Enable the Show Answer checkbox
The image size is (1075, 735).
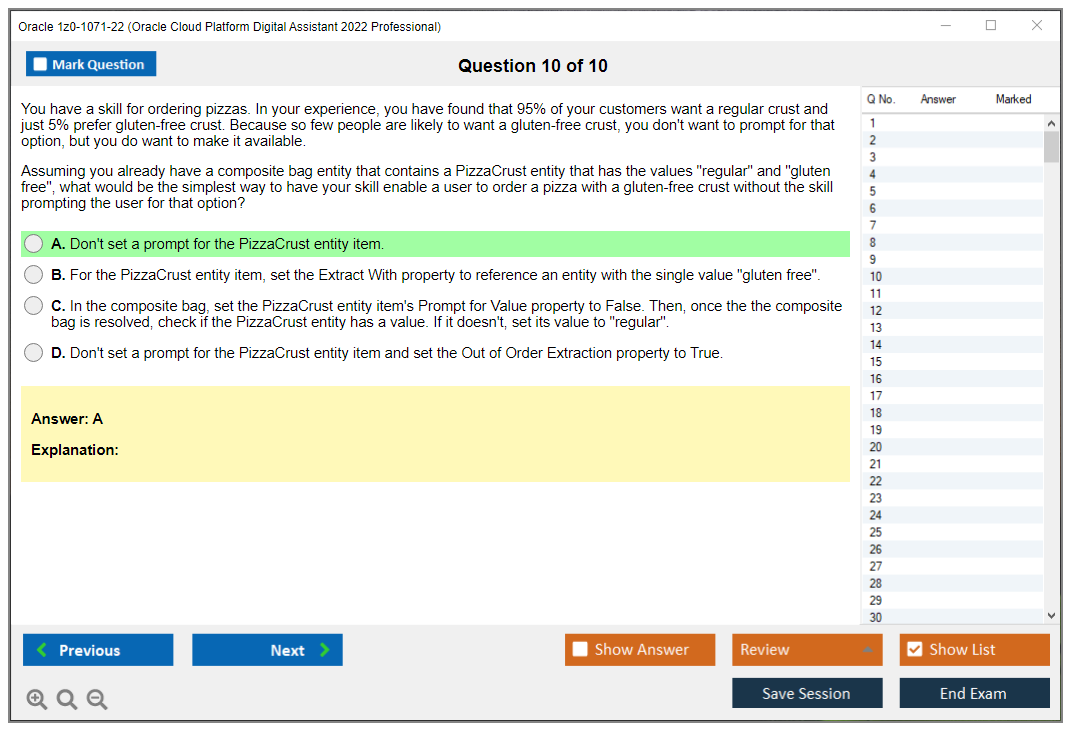[580, 649]
